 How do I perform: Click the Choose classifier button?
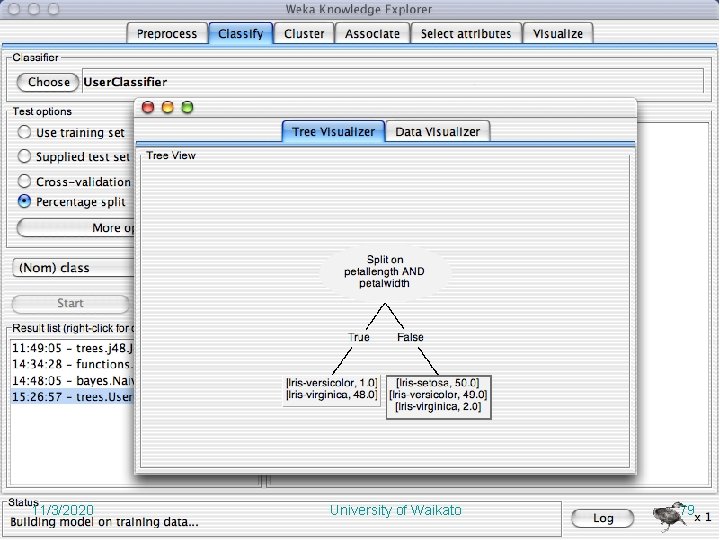point(48,82)
